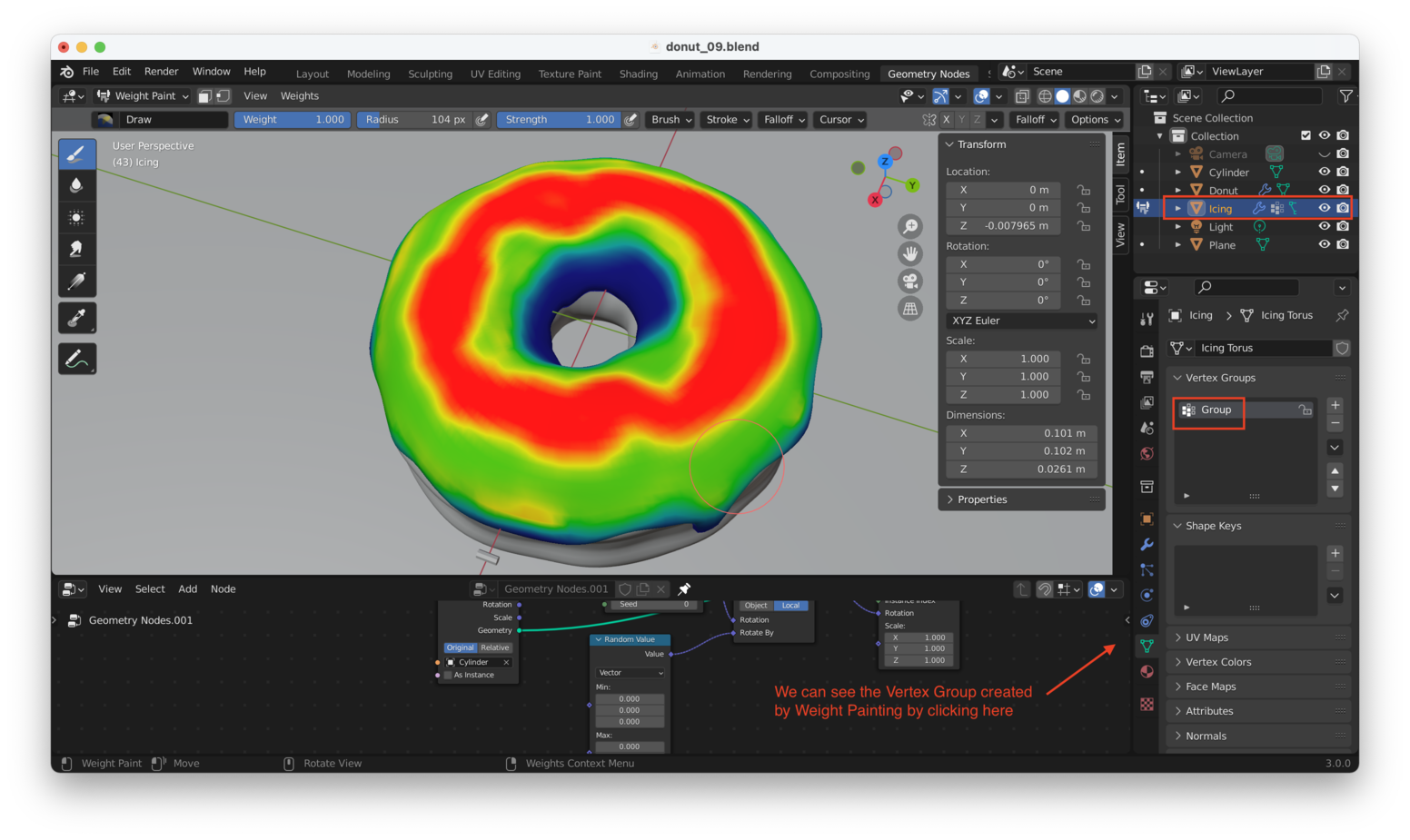
Task: Select the Annotate tool
Action: pos(77,358)
